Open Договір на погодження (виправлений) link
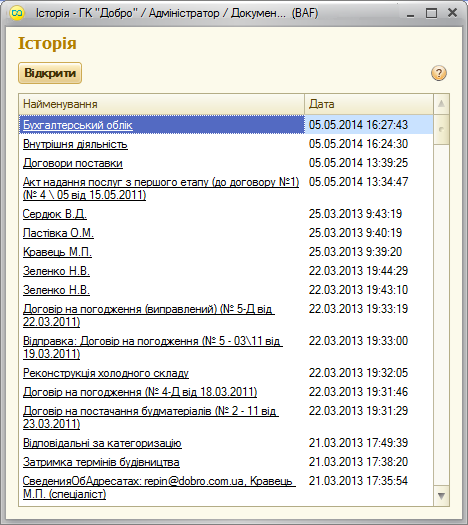 [x=149, y=315]
